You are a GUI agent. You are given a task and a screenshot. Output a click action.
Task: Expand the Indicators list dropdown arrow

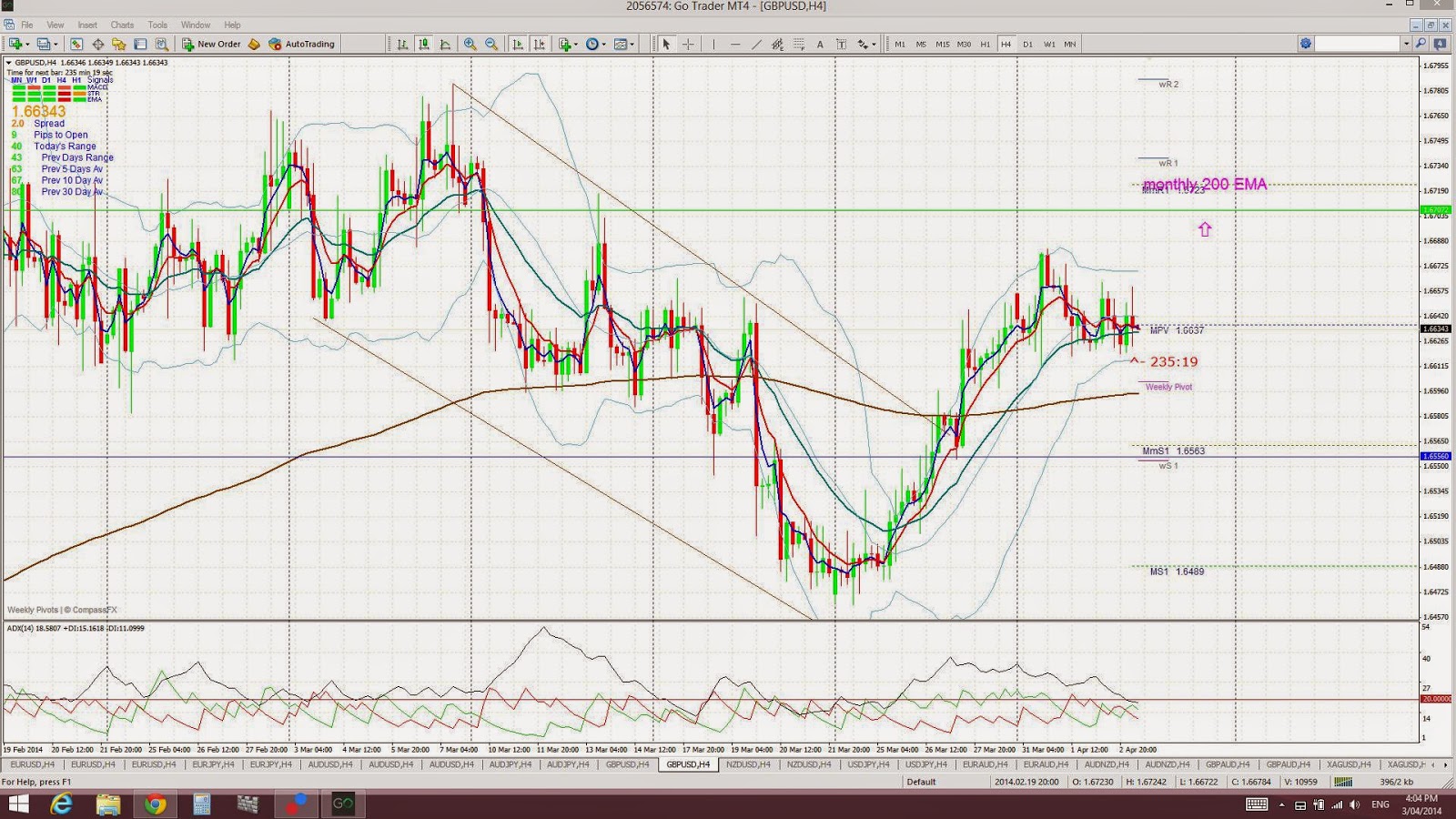tap(575, 44)
